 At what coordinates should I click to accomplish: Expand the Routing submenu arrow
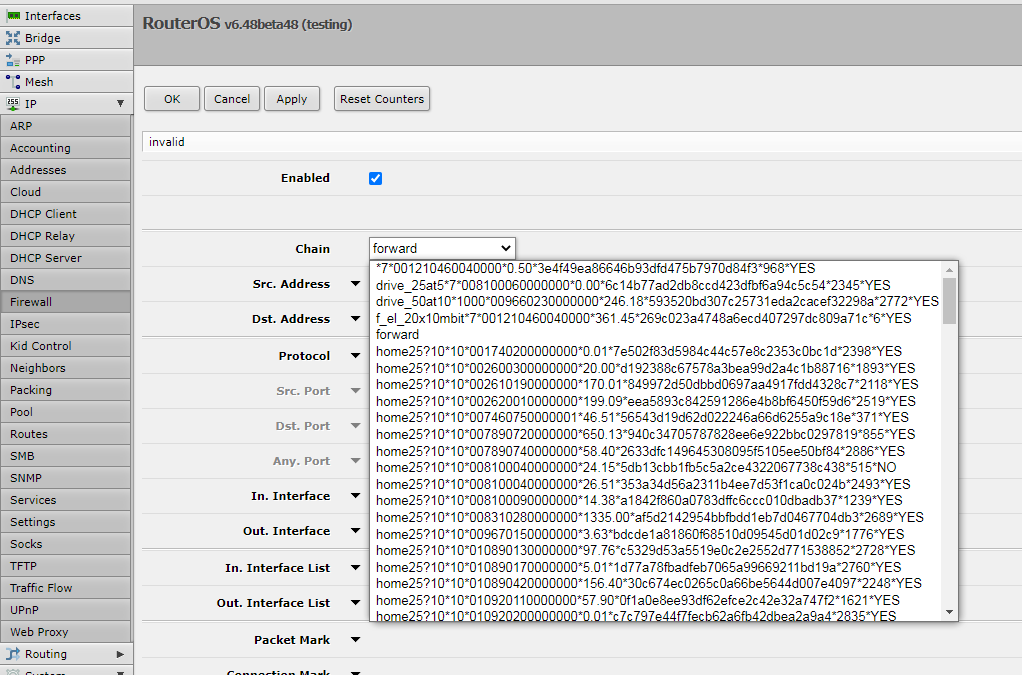click(x=120, y=653)
